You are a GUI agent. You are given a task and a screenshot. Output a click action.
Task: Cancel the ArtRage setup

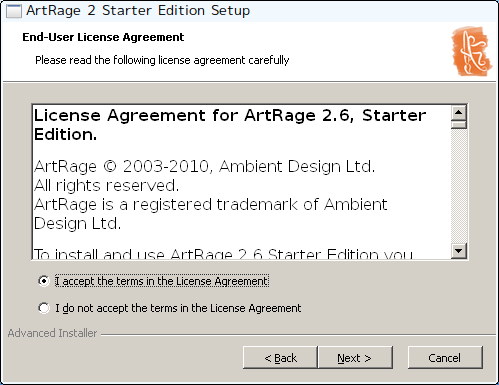coord(445,358)
